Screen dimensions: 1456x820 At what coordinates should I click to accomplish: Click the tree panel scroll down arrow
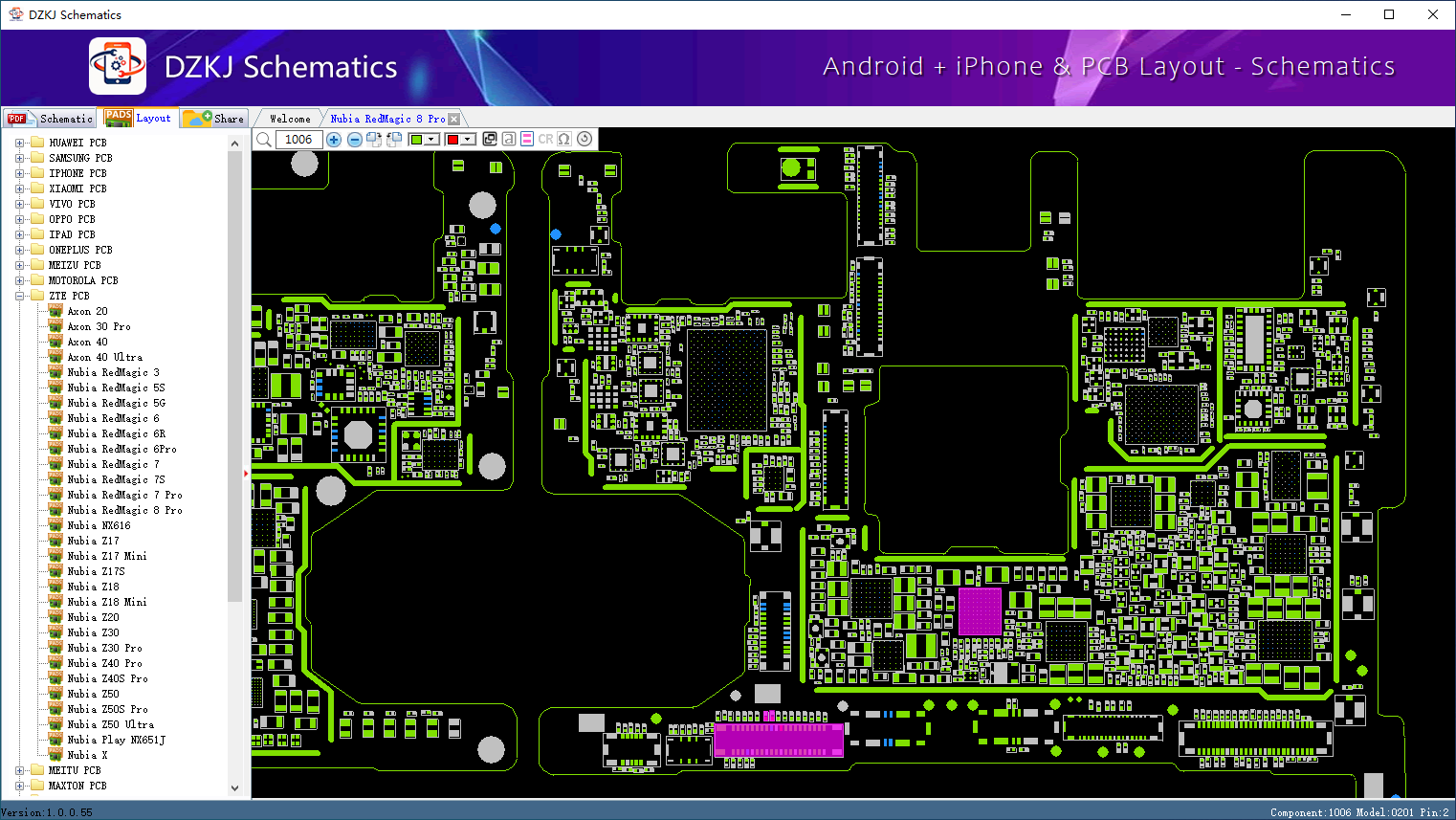click(x=235, y=788)
